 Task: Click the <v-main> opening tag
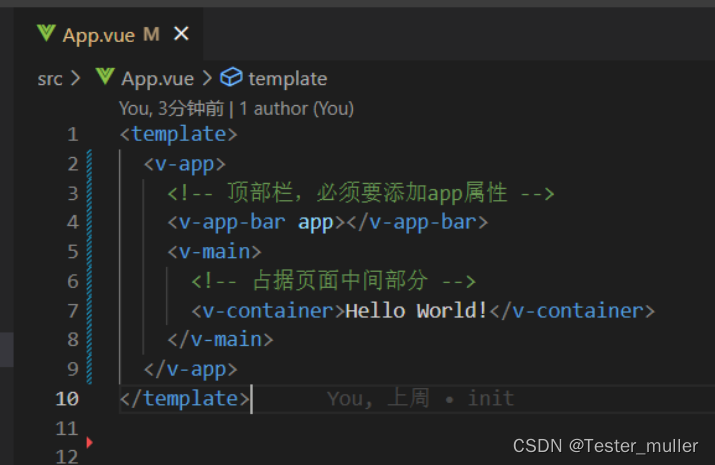214,252
